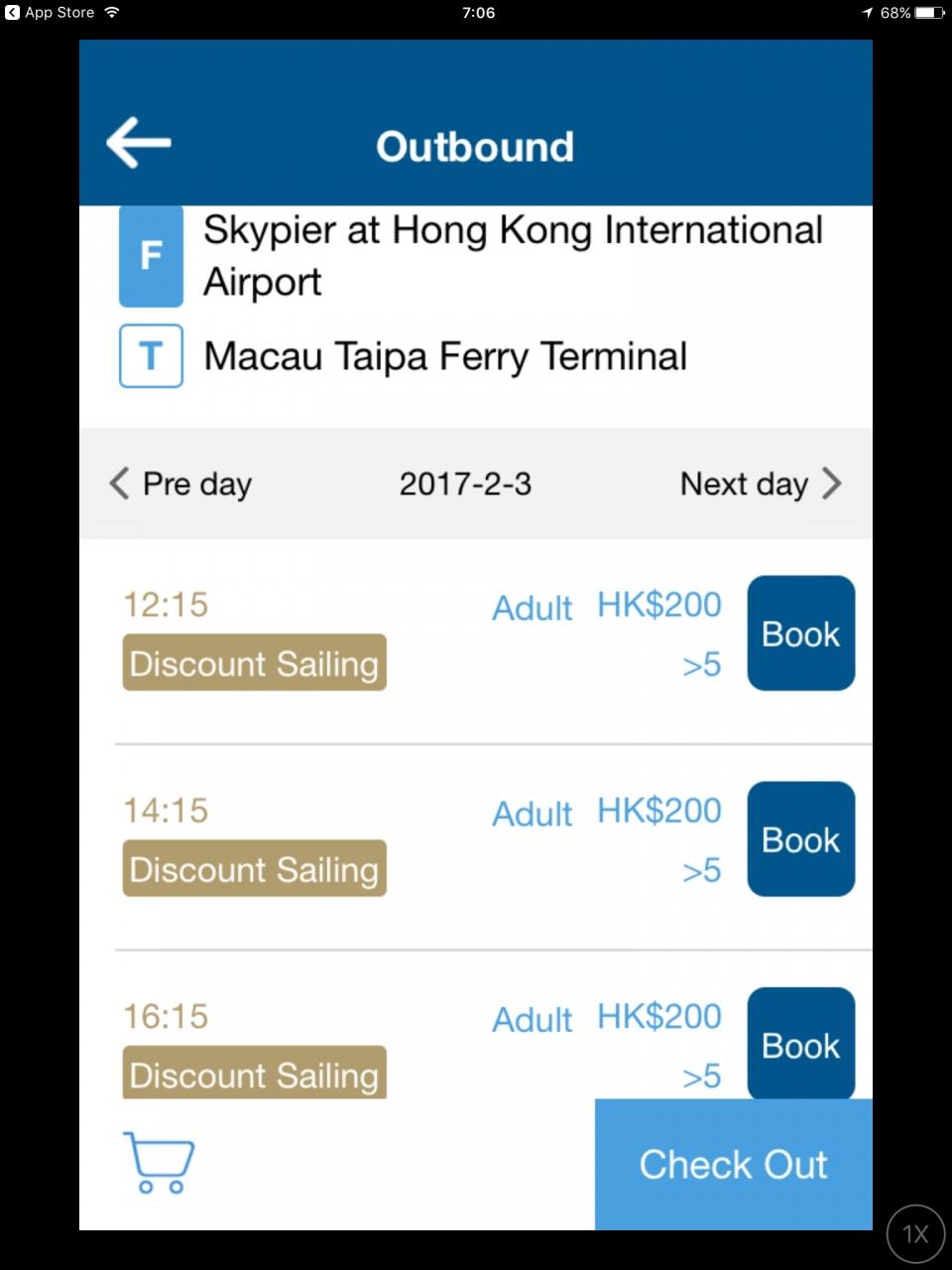Viewport: 952px width, 1270px height.
Task: Advance to next day chevron
Action: (x=831, y=484)
